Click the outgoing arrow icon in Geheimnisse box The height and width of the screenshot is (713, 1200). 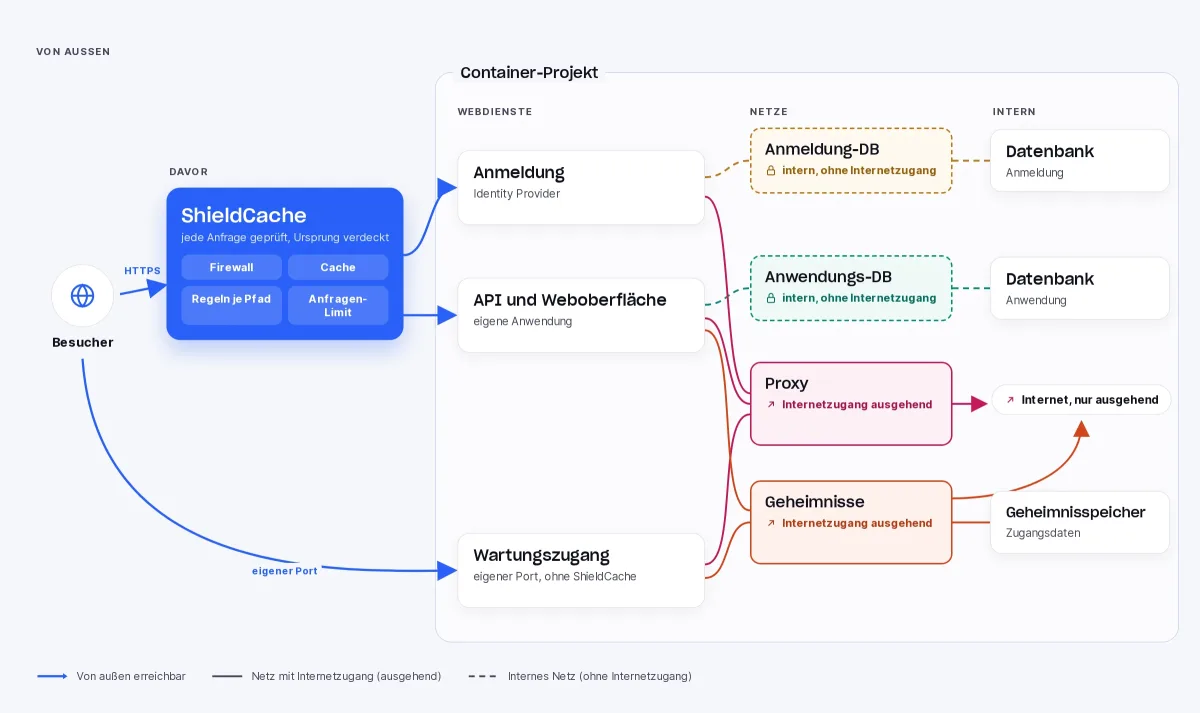[x=771, y=523]
